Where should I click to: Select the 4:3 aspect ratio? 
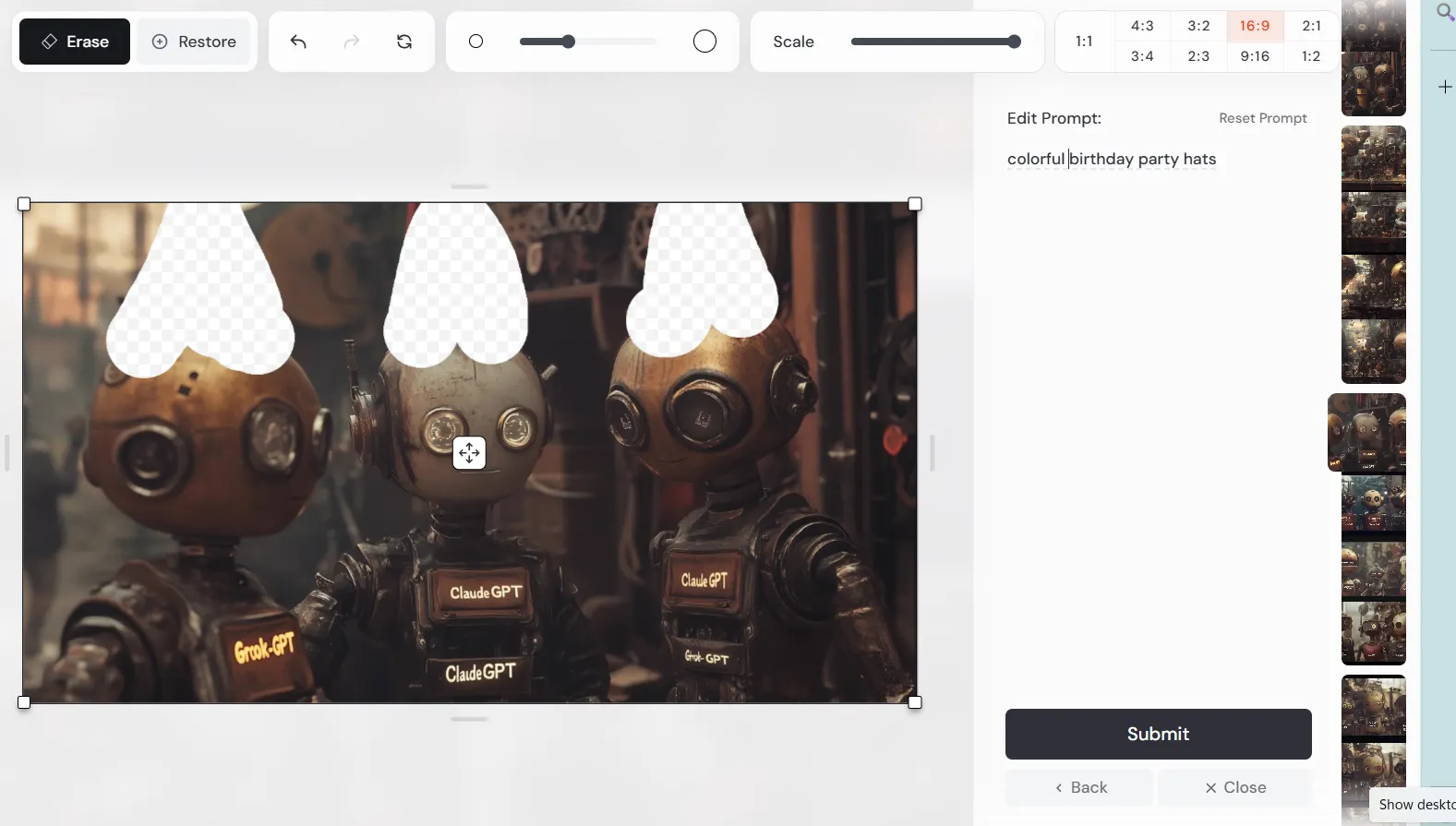click(x=1142, y=26)
